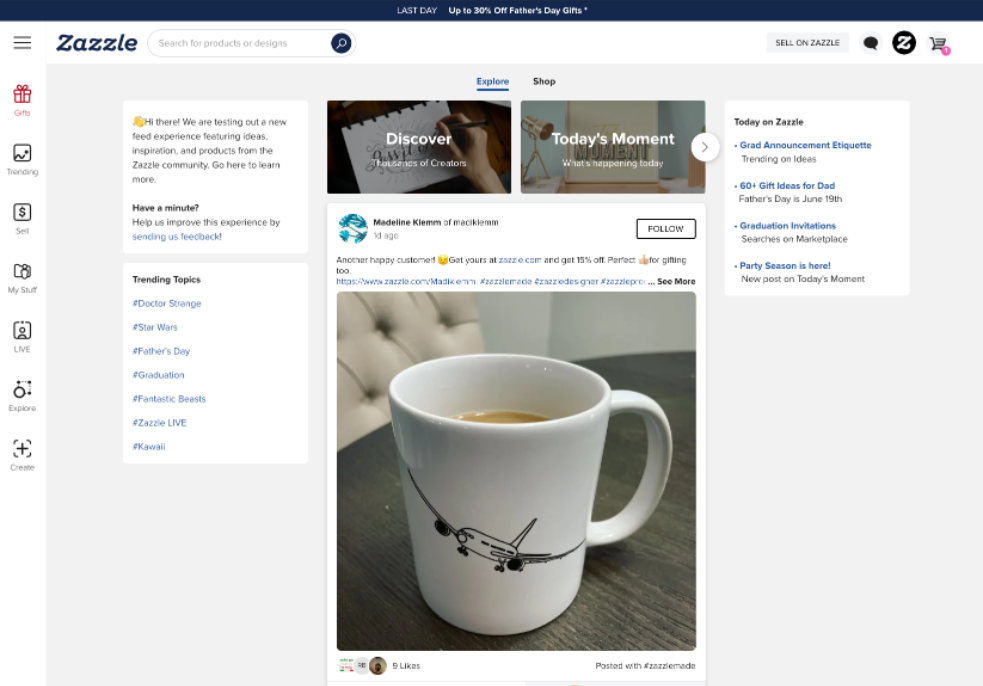Open the Discover creators card

pyautogui.click(x=419, y=147)
